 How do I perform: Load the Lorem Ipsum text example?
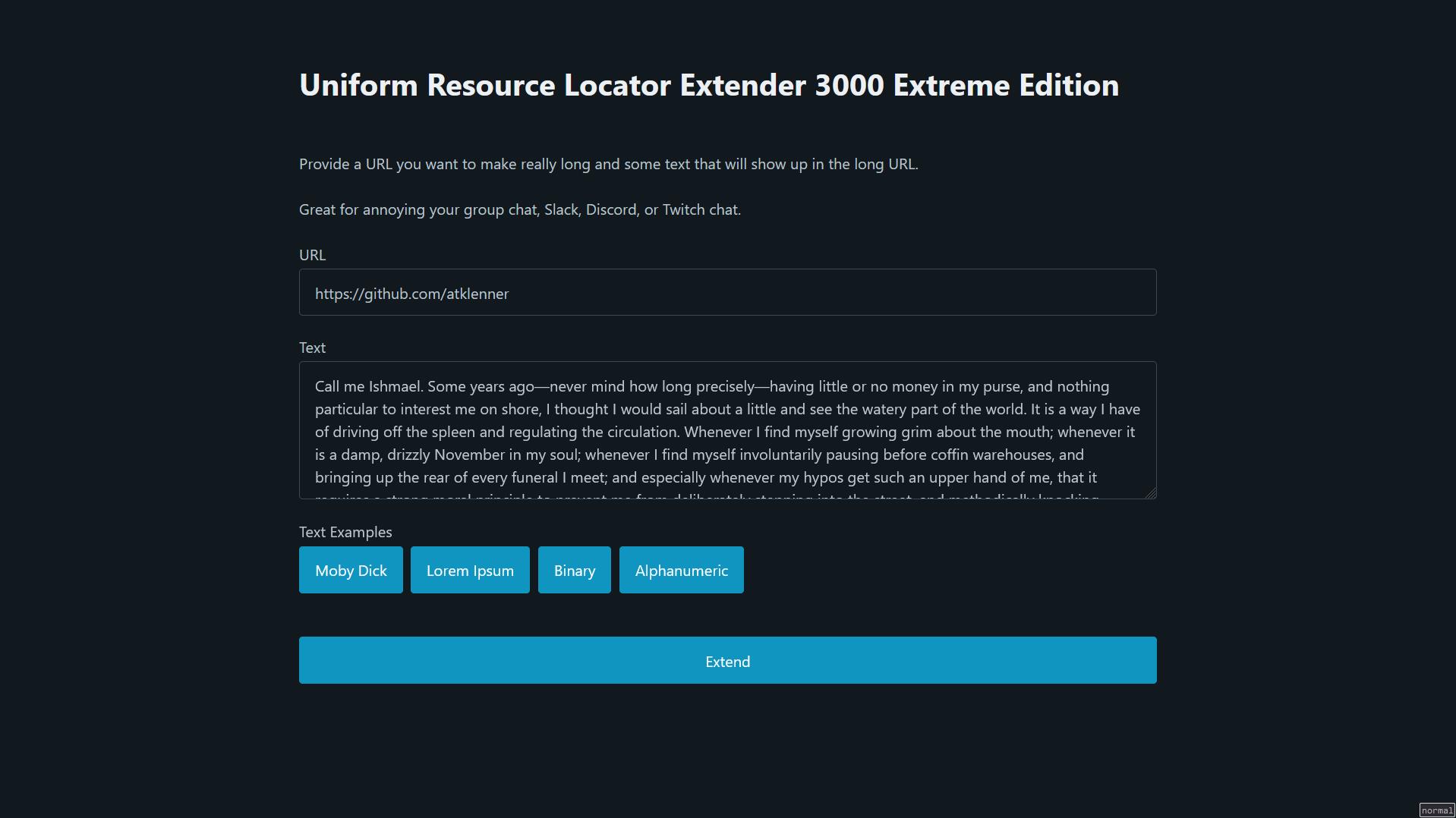470,570
